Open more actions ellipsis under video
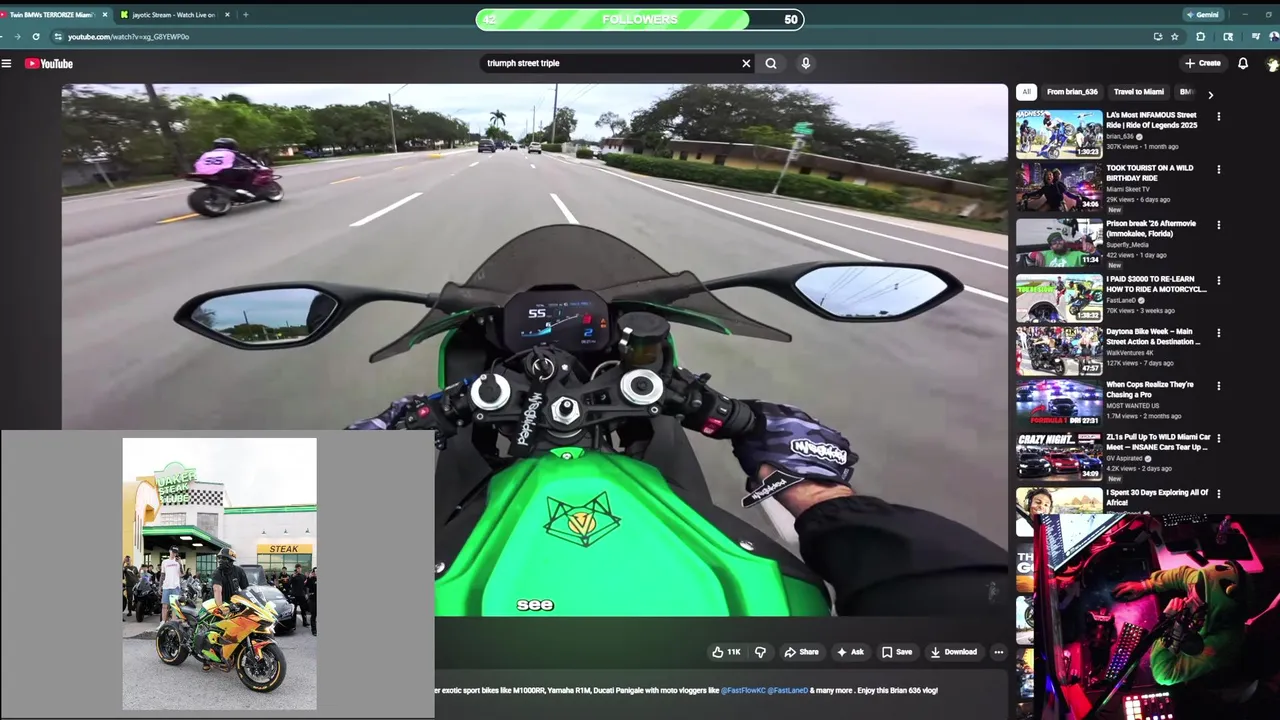 click(x=998, y=652)
